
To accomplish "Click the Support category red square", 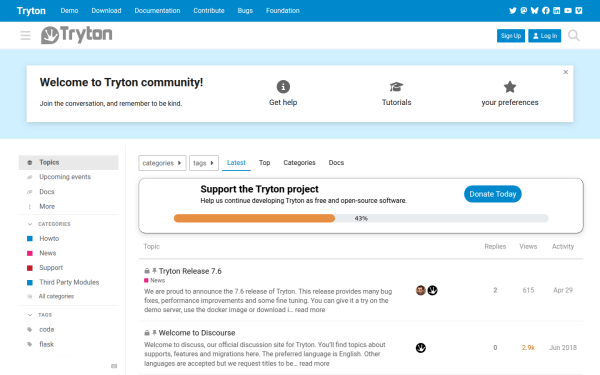I will pos(30,268).
